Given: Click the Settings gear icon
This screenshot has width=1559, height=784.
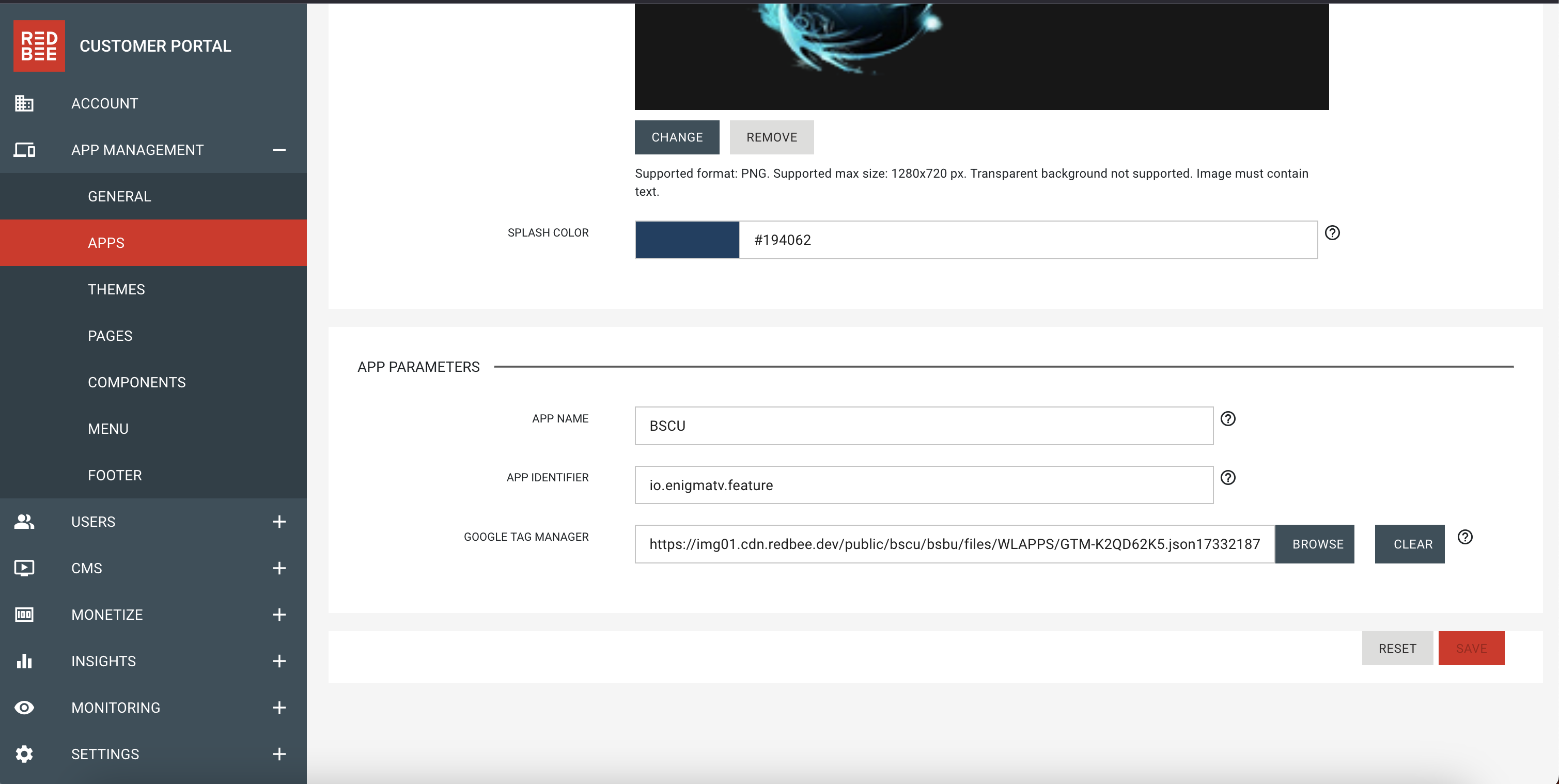Looking at the screenshot, I should [x=24, y=755].
